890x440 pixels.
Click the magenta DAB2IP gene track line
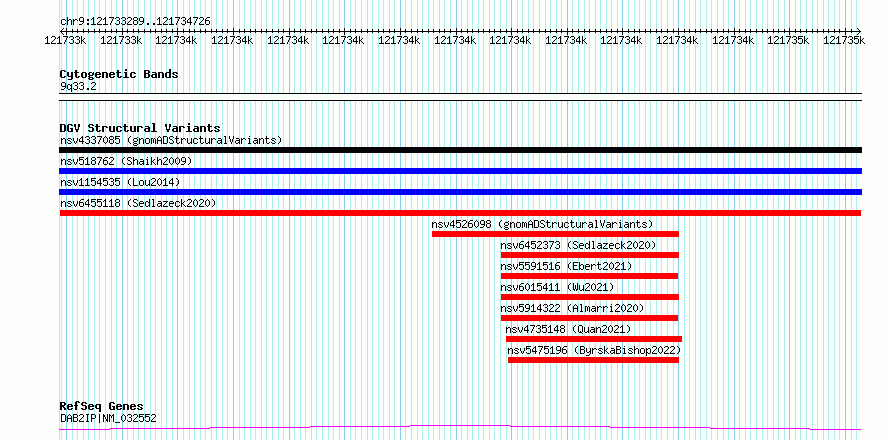pos(460,427)
